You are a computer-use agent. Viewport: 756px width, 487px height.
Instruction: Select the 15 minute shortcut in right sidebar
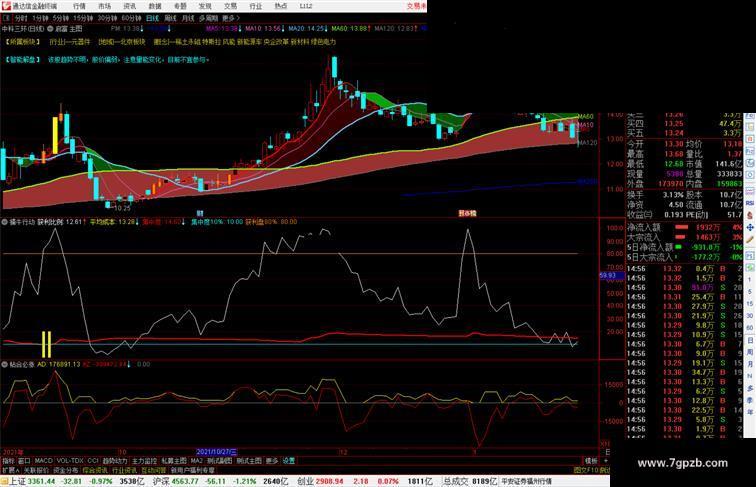[x=750, y=304]
